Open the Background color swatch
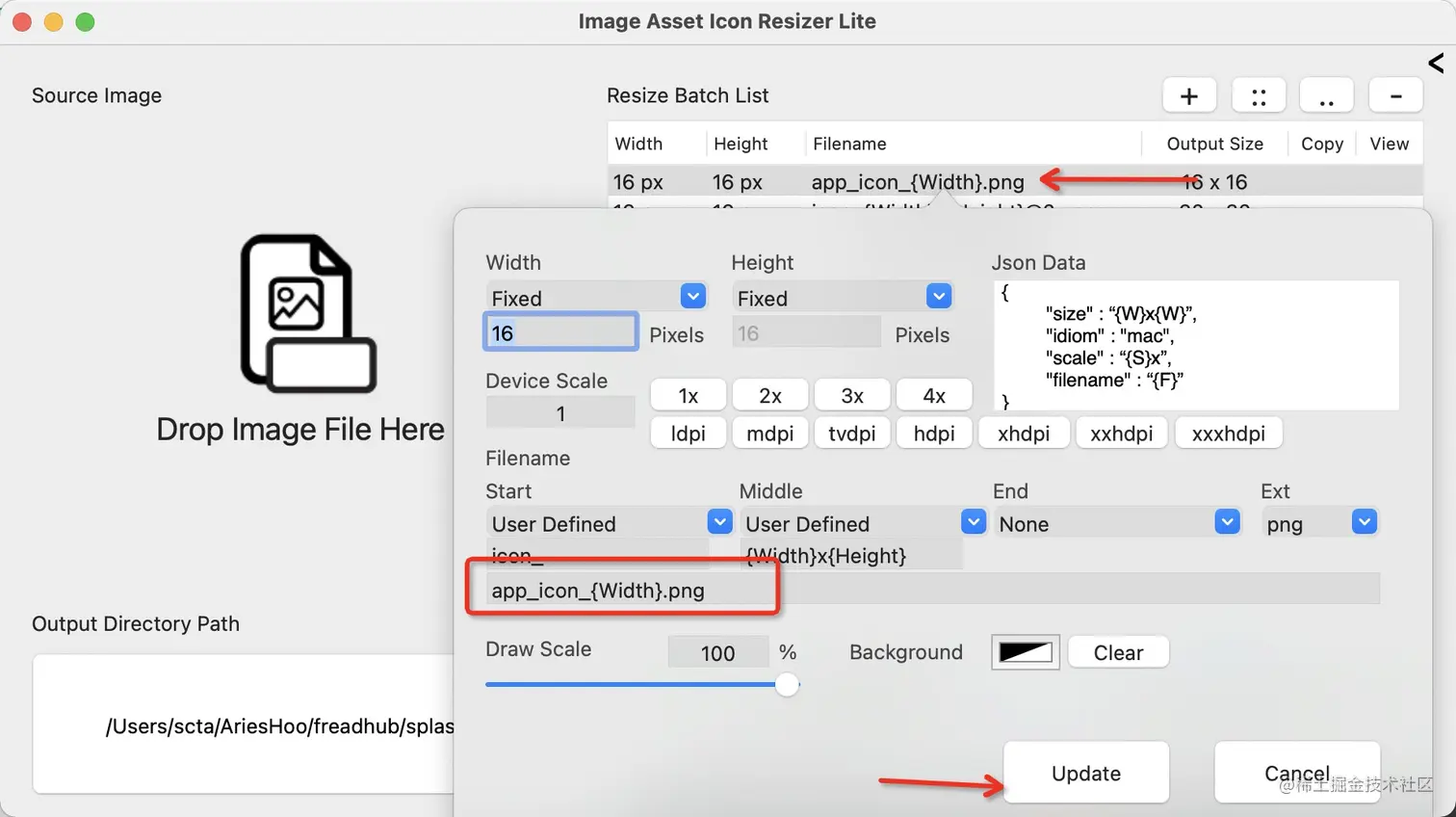This screenshot has height=817, width=1456. coord(1025,651)
